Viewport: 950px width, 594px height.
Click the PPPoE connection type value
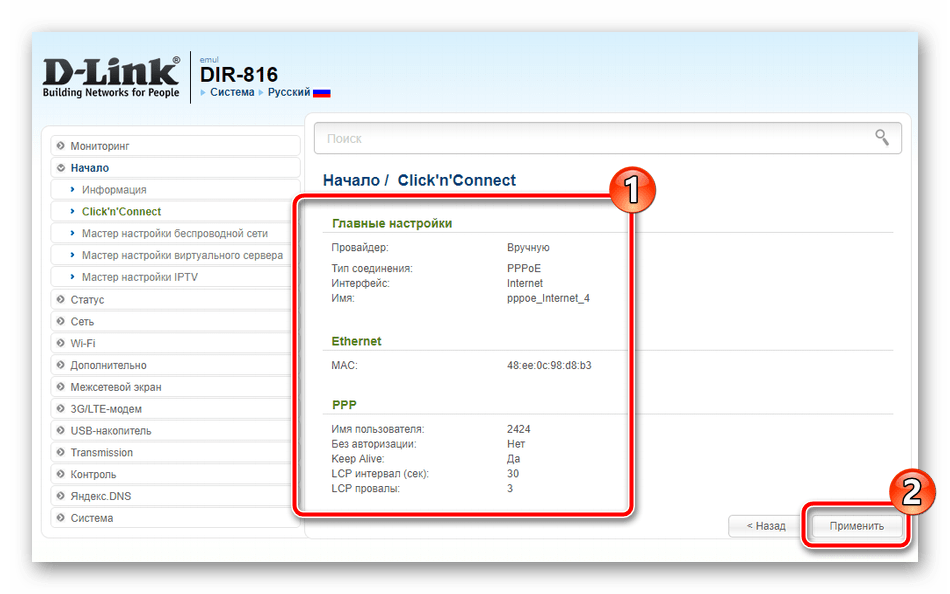tap(524, 269)
